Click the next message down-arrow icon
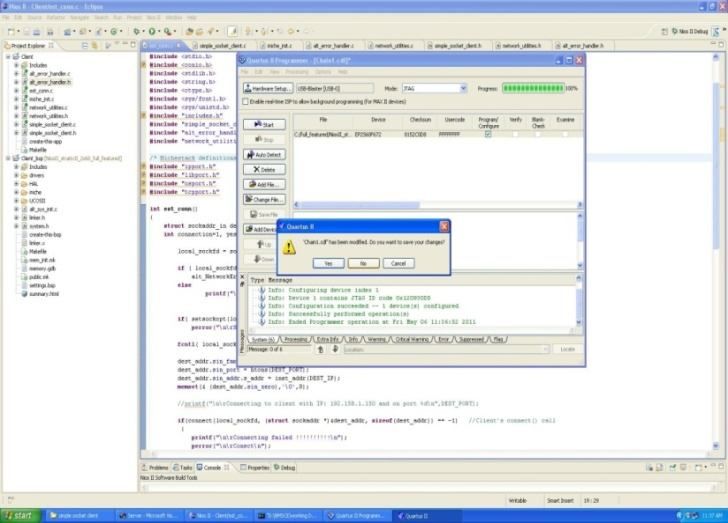This screenshot has height=523, width=728. [x=335, y=349]
